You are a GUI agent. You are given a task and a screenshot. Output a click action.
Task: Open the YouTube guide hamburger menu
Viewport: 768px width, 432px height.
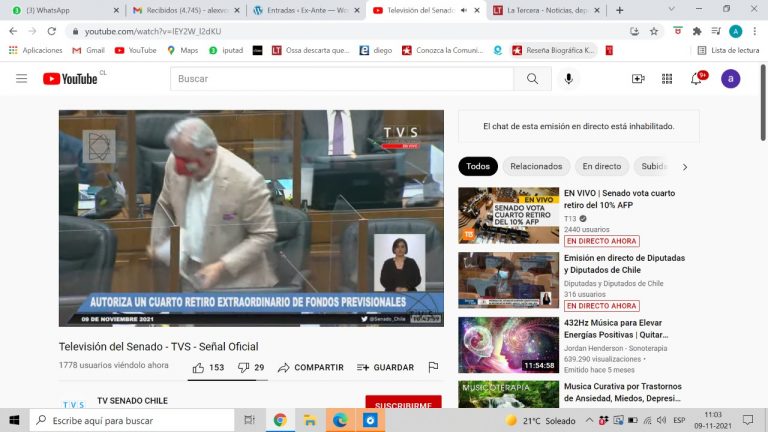(22, 78)
